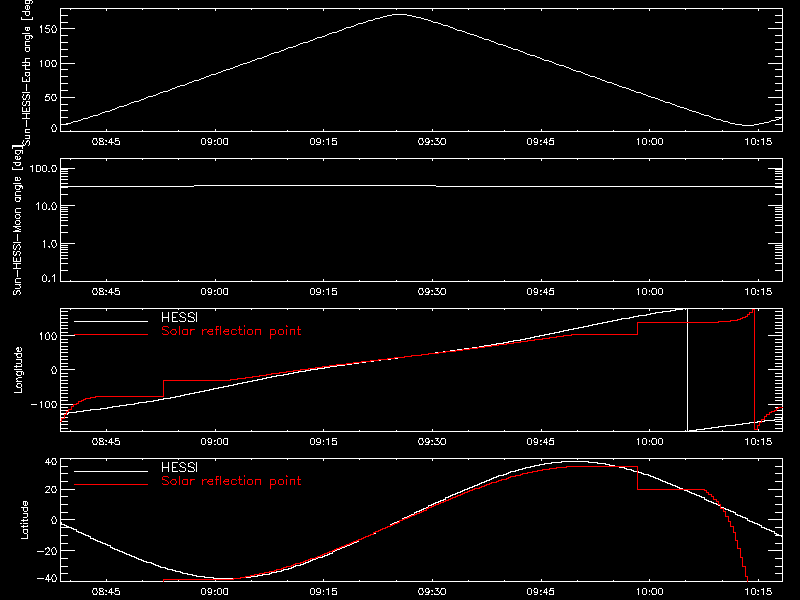Click 09:30 time label under Longitude plot
Screen dimensions: 800x600
(x=432, y=441)
